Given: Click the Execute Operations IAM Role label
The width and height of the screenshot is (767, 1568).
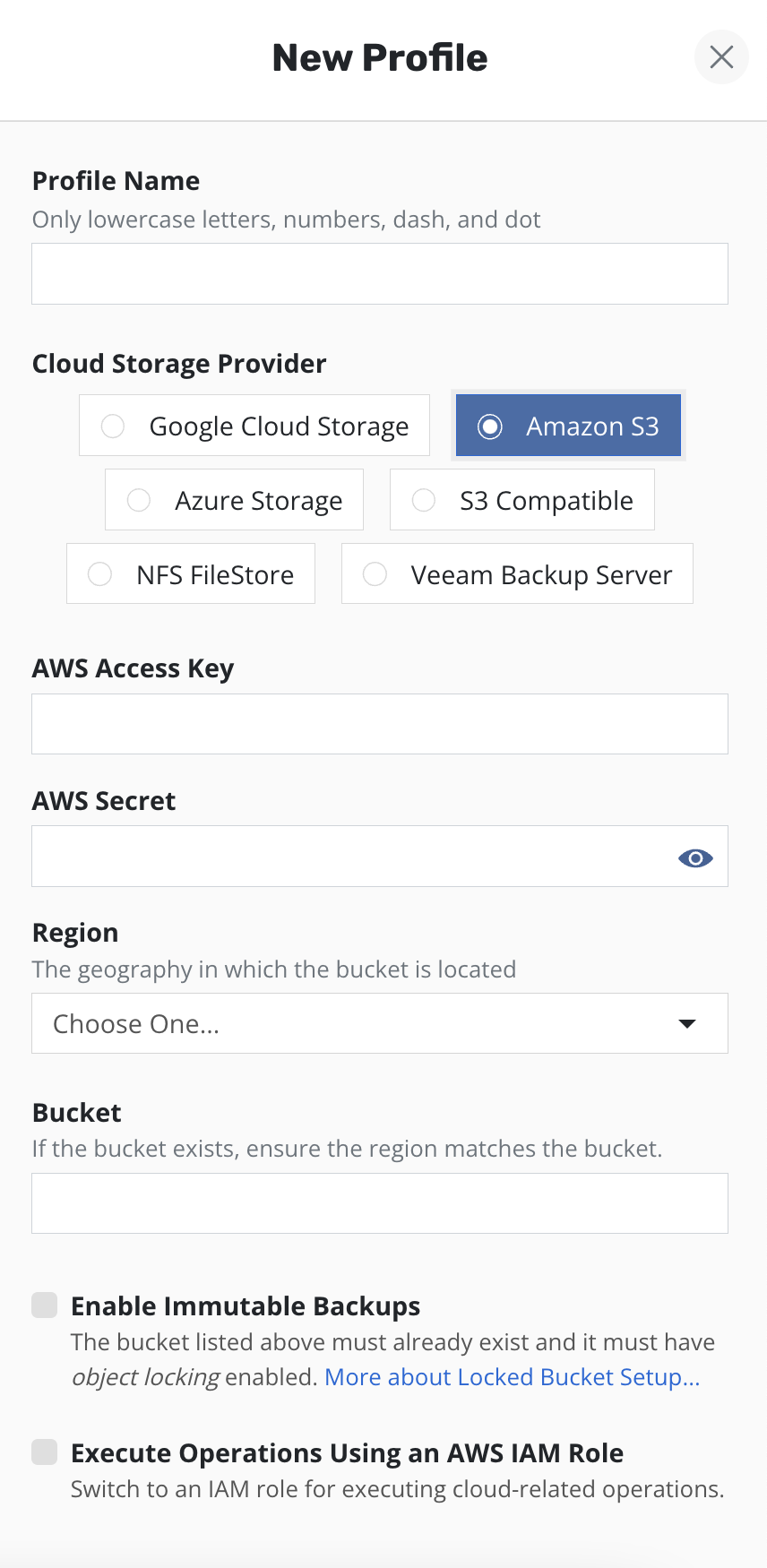Looking at the screenshot, I should (x=347, y=1453).
